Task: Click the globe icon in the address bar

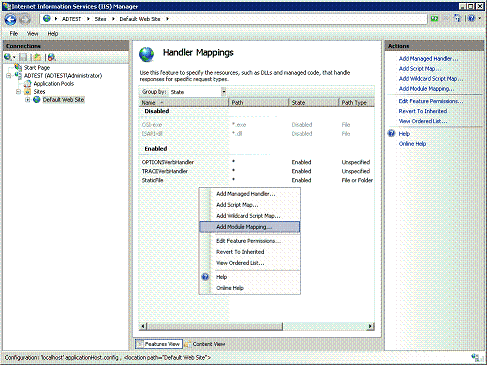Action: [x=47, y=19]
